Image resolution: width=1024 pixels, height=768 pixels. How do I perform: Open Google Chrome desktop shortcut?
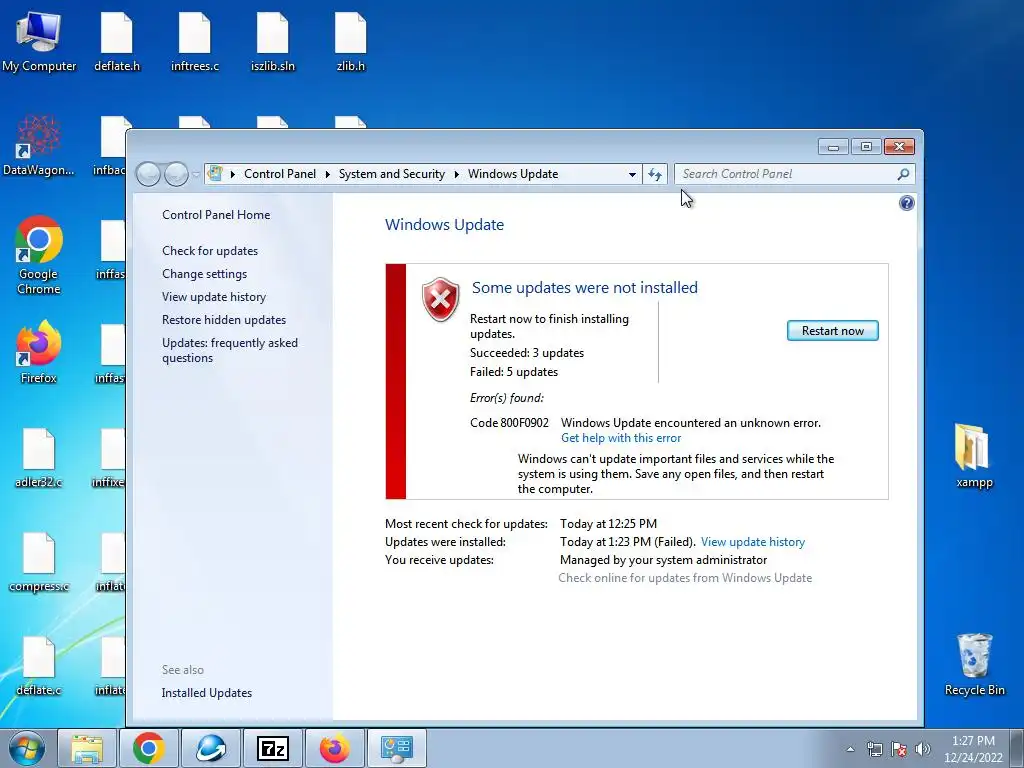coord(39,255)
